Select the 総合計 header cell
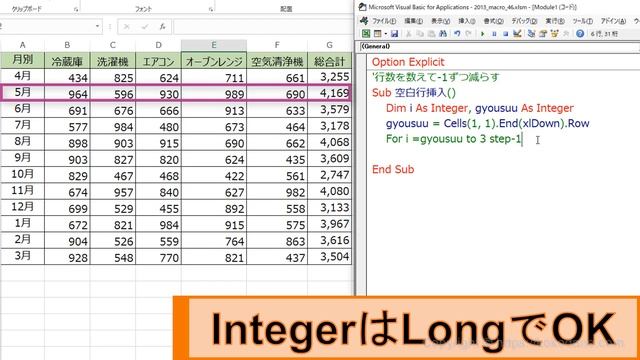This screenshot has width=640, height=360. 330,61
